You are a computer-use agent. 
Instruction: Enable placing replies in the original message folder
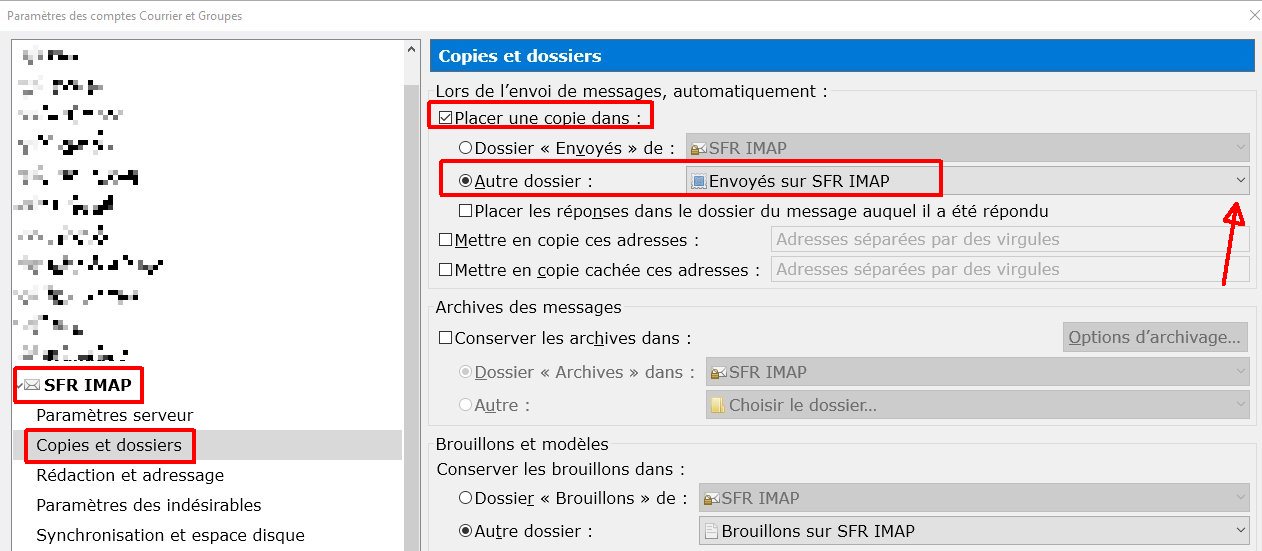coord(465,211)
